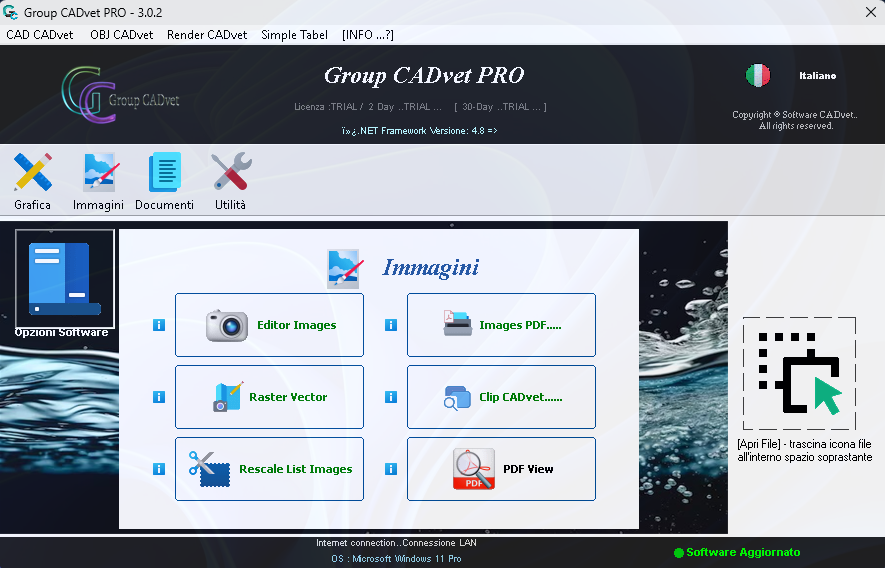Click the green Software Aggiornato status dot
The image size is (885, 568).
[678, 553]
